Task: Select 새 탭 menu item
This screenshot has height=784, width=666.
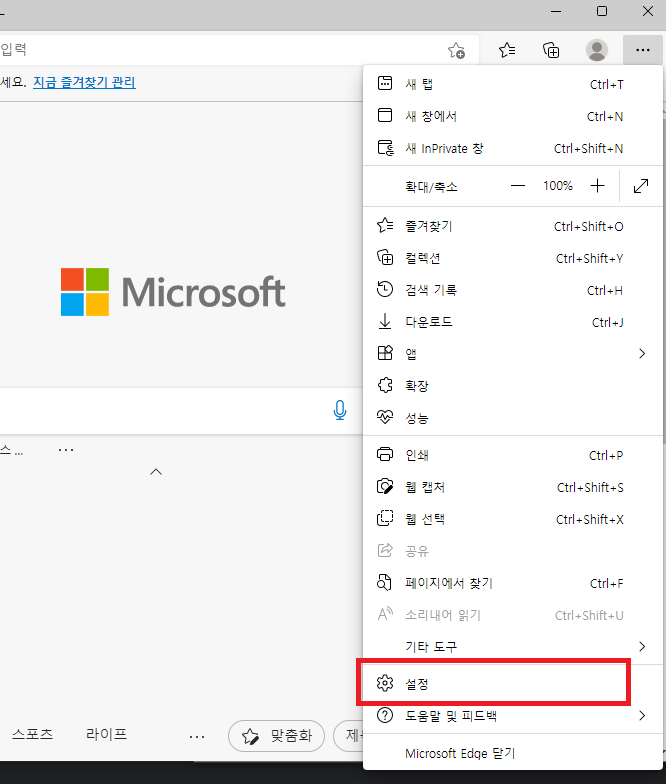Action: pyautogui.click(x=512, y=84)
